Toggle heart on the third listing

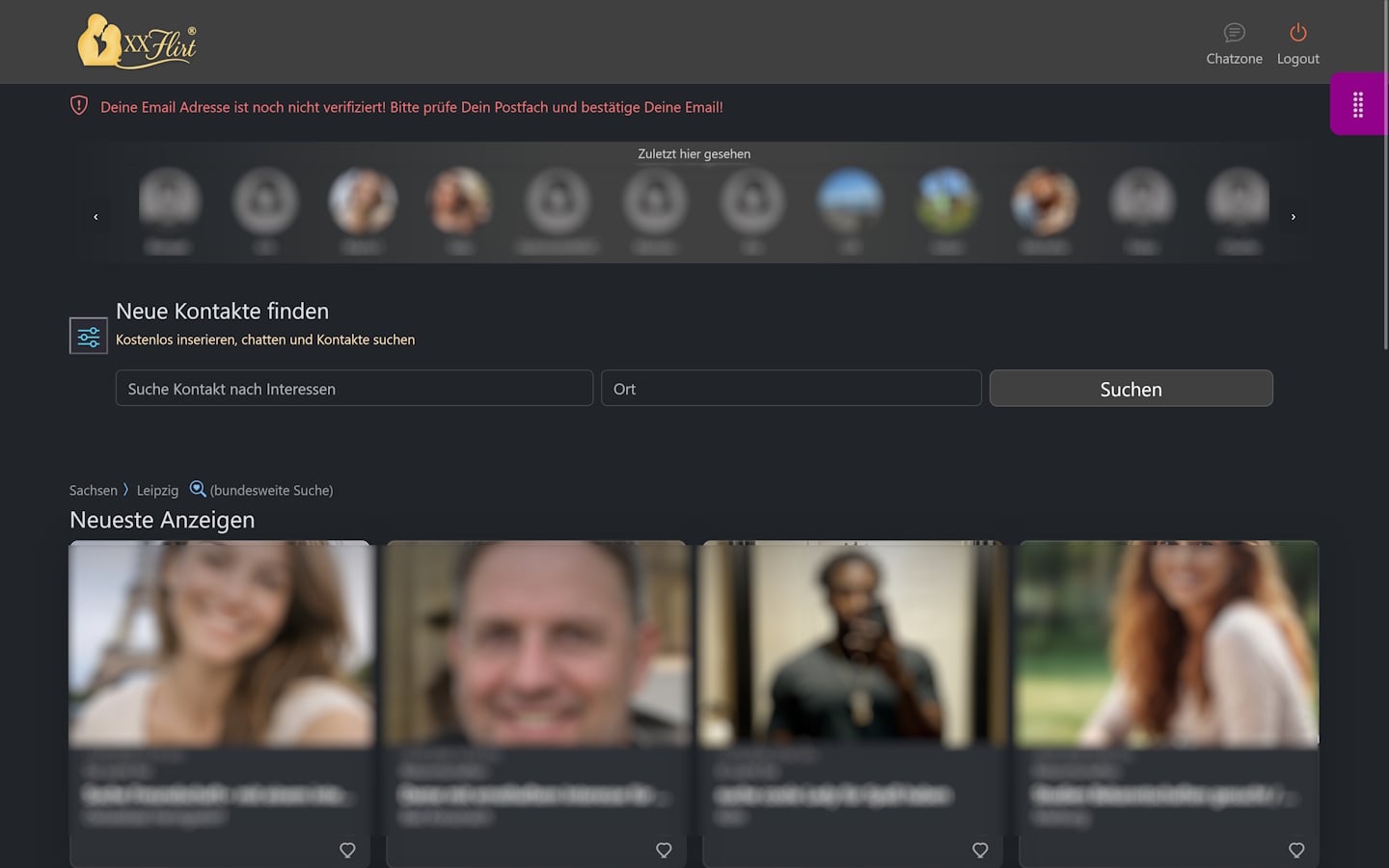click(x=980, y=850)
